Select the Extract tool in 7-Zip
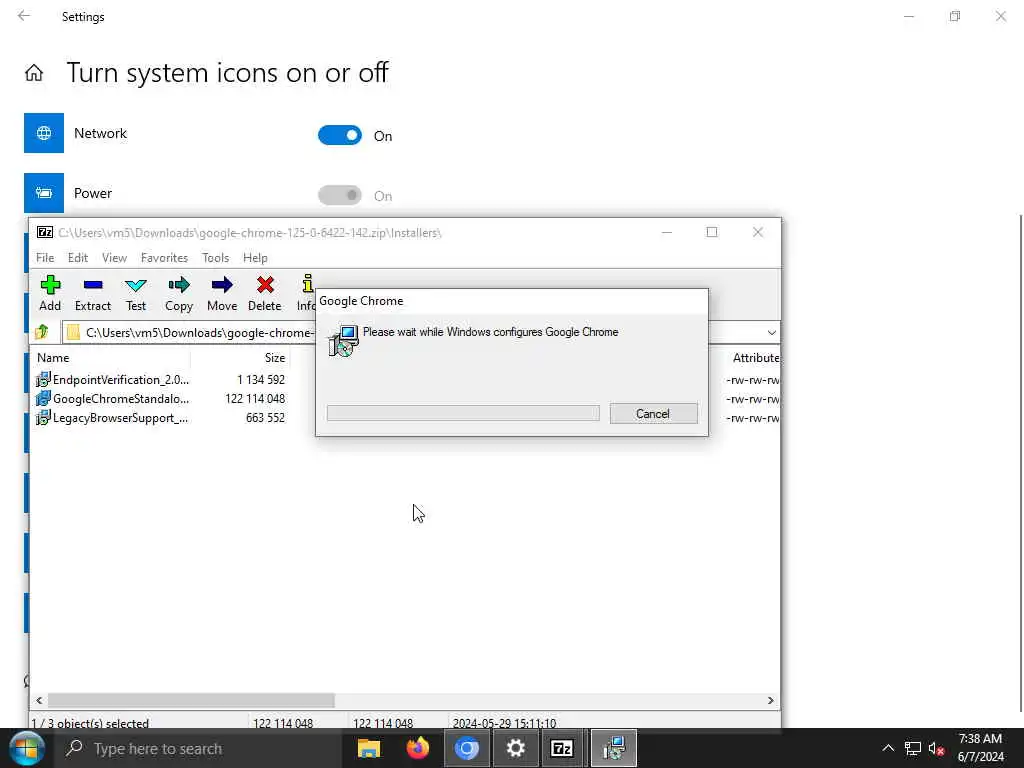Screen dimensions: 1024x768 [x=93, y=293]
